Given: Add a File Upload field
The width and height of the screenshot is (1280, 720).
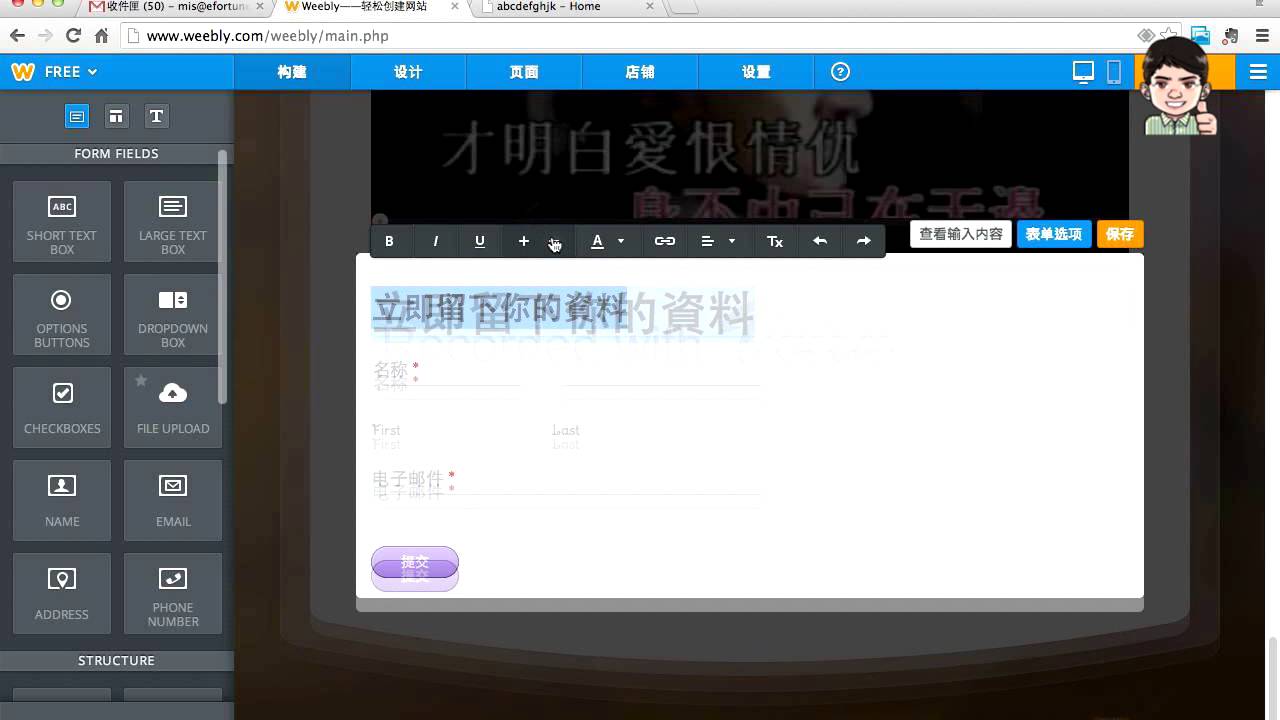Looking at the screenshot, I should coord(173,407).
